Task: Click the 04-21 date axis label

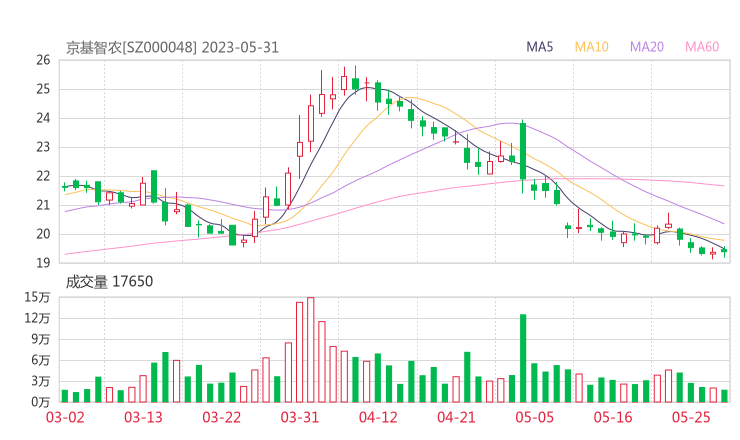Action: coord(456,417)
